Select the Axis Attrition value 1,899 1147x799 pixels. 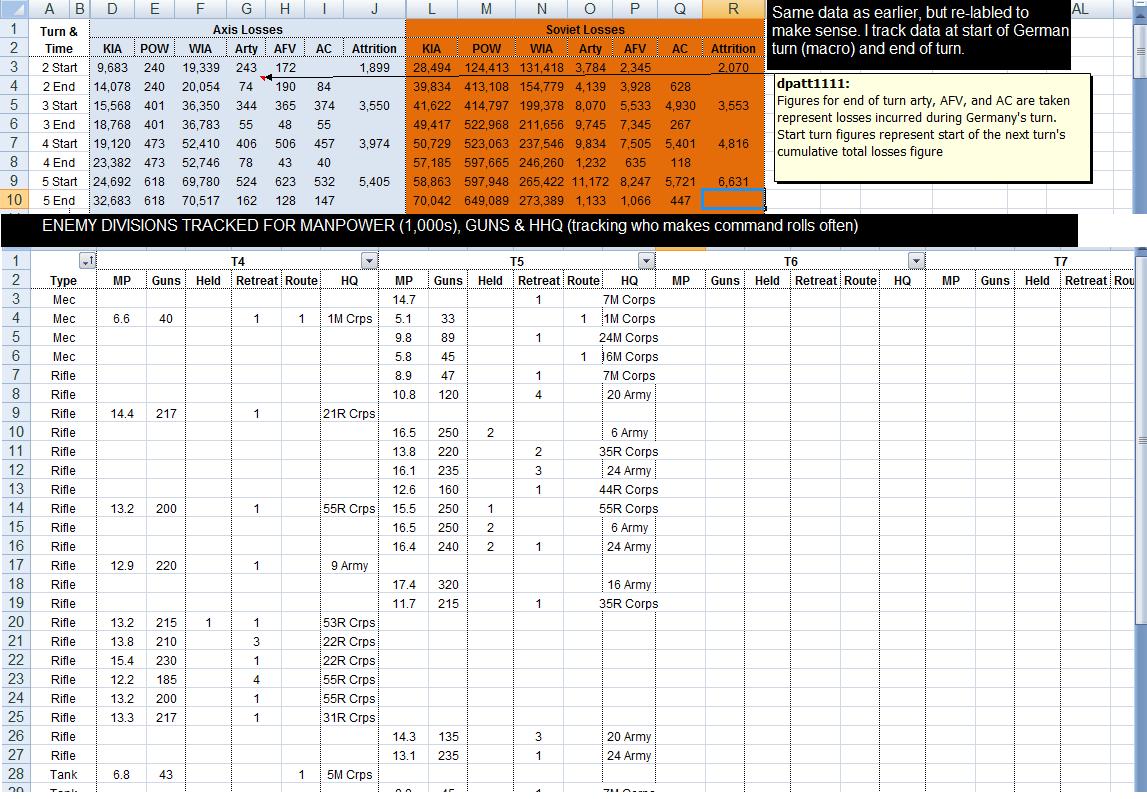click(x=375, y=67)
